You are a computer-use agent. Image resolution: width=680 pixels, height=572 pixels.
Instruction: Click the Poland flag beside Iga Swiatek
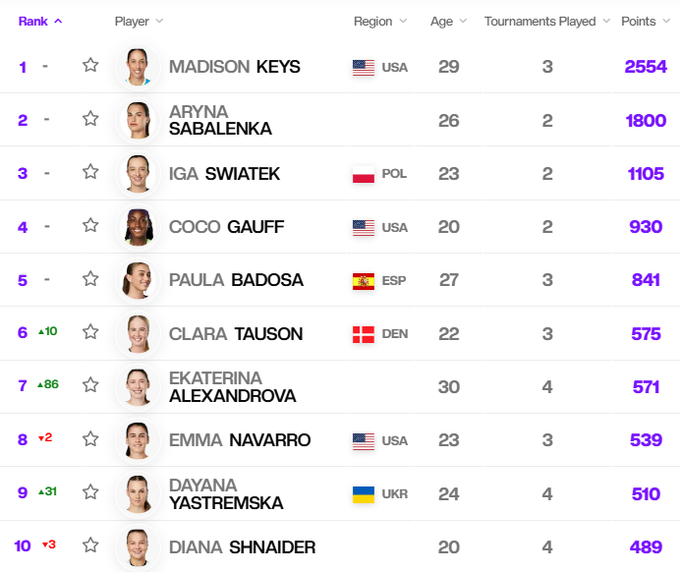tap(363, 174)
